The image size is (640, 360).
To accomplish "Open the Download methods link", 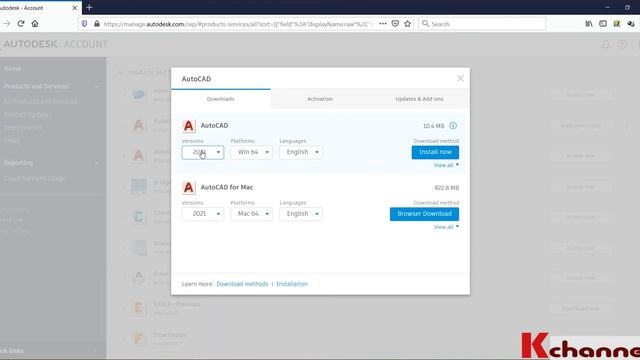I will 242,284.
